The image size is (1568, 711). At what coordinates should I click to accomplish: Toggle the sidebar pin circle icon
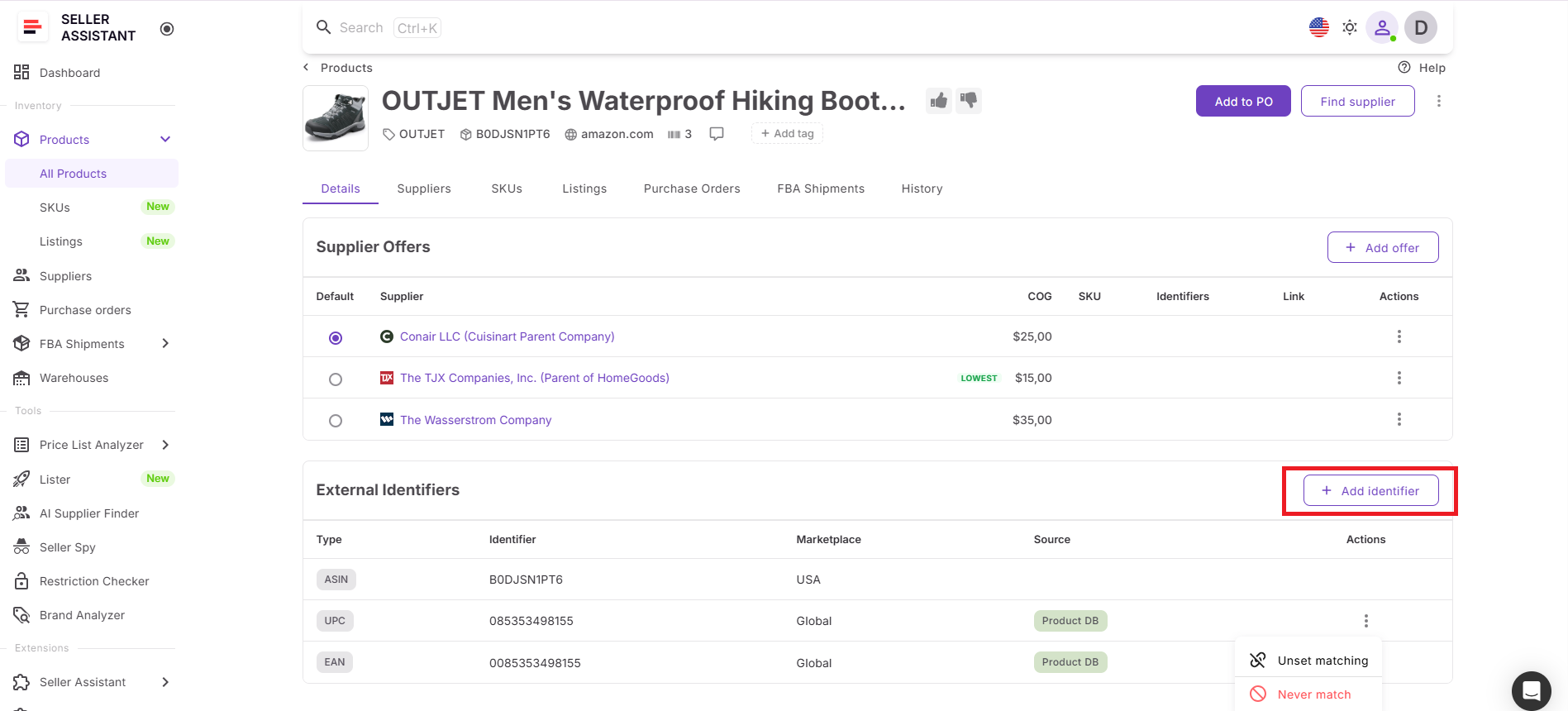tap(167, 29)
